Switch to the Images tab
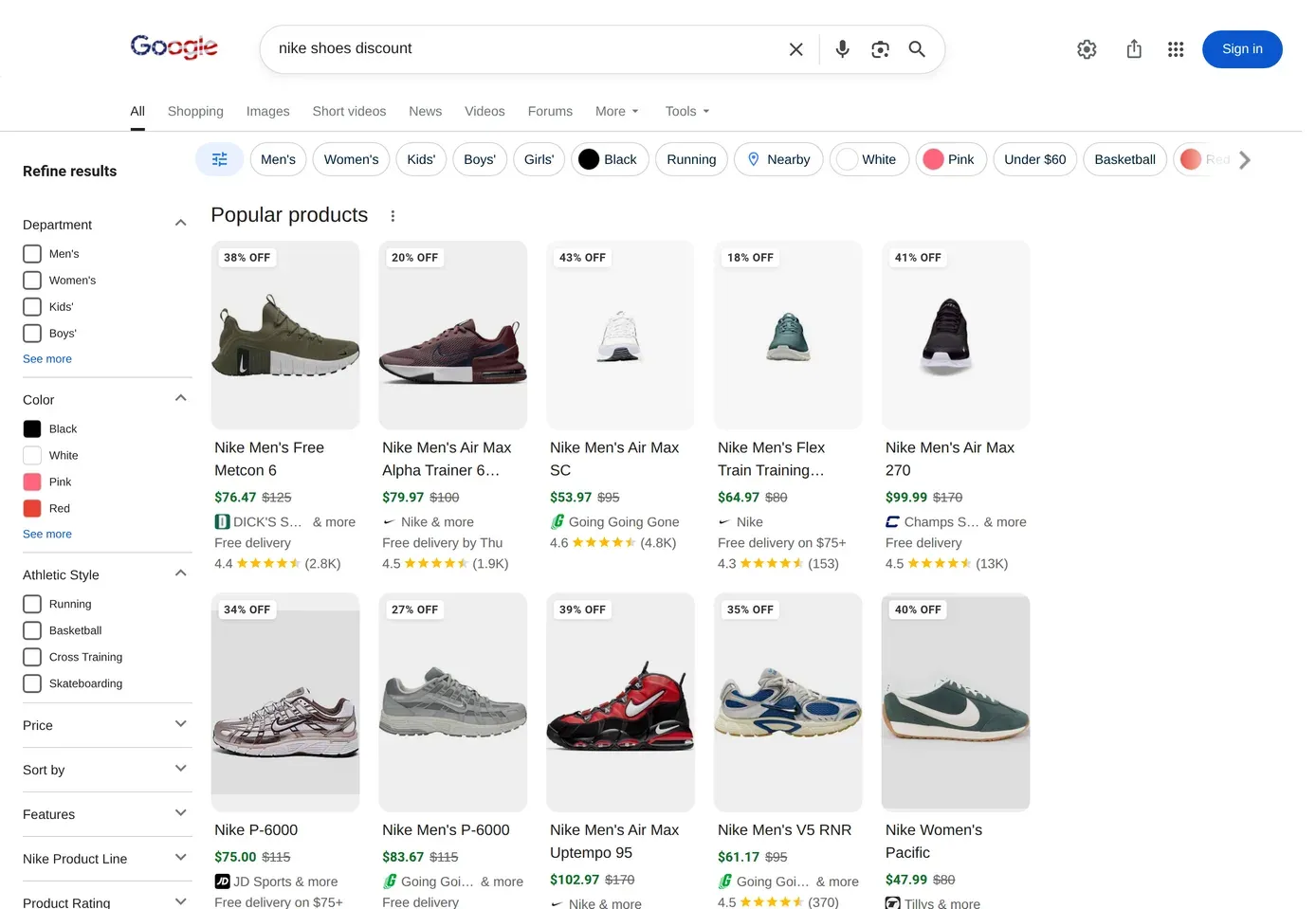The image size is (1316, 909). (267, 112)
